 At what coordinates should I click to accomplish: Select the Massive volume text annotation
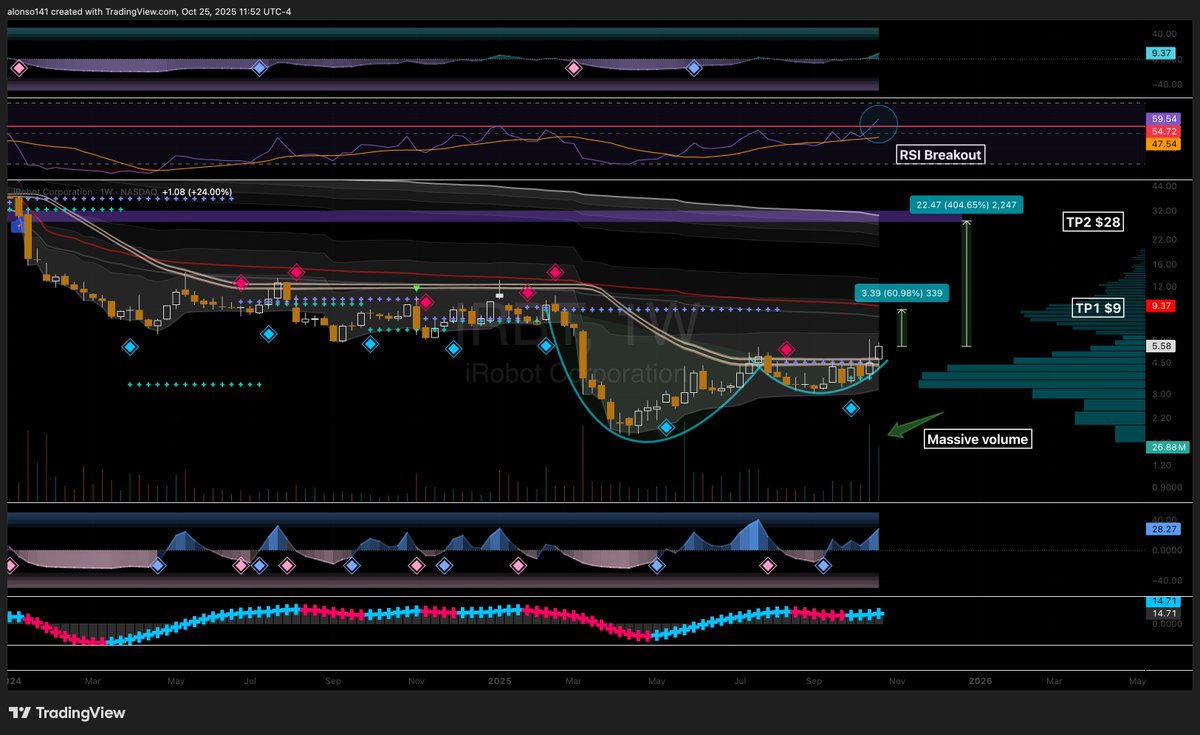pyautogui.click(x=977, y=439)
